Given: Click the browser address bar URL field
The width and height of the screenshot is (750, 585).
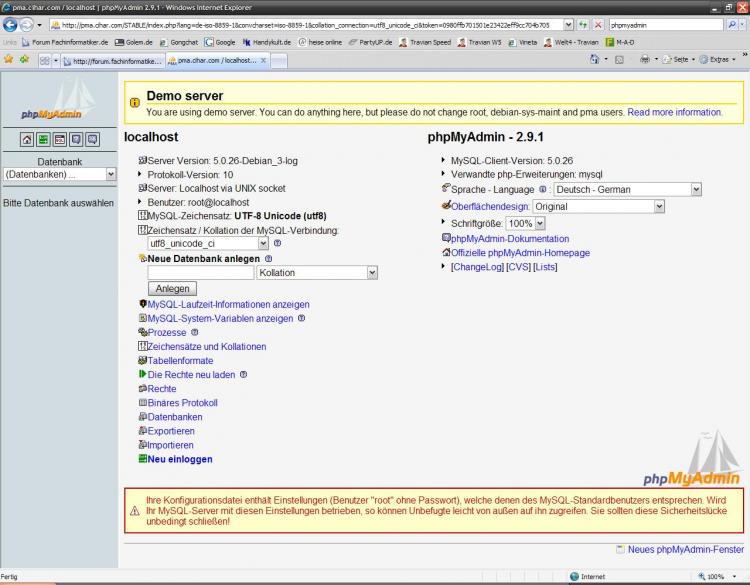Looking at the screenshot, I should click(x=306, y=24).
